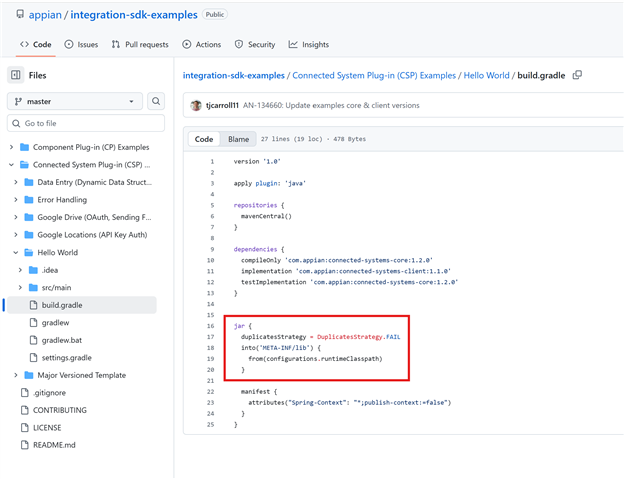Open the LICENSE file

[47, 428]
